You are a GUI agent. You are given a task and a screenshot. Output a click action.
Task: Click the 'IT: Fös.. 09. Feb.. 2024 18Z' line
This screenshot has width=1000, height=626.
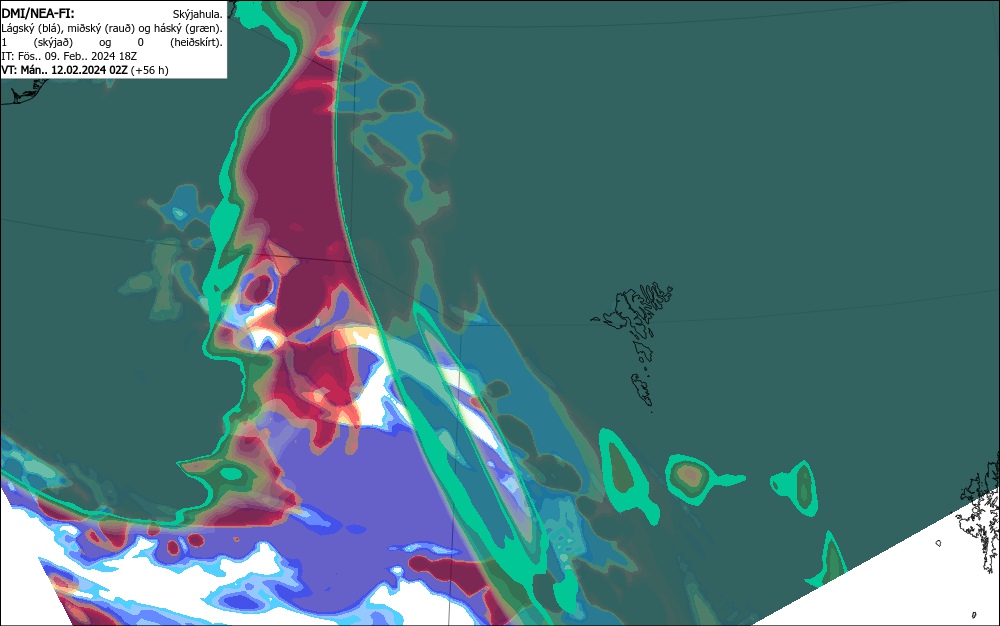coord(69,56)
